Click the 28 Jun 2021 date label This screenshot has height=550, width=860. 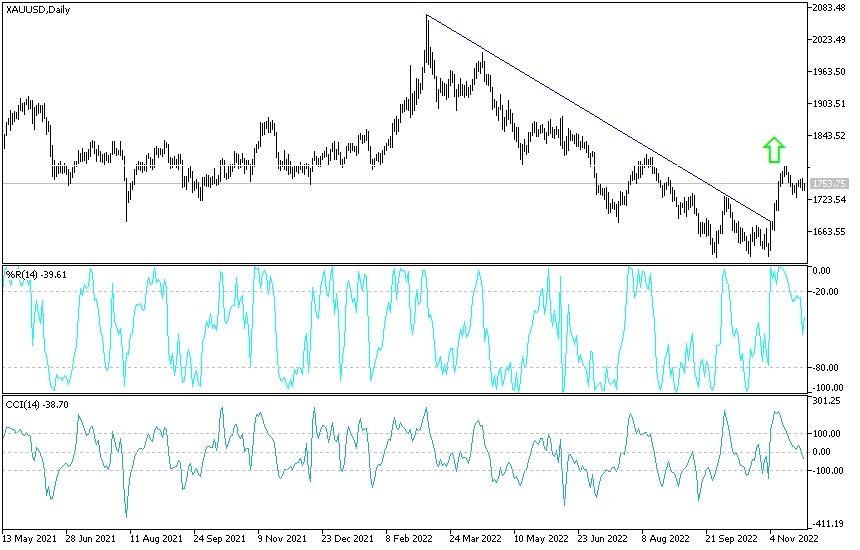coord(91,538)
